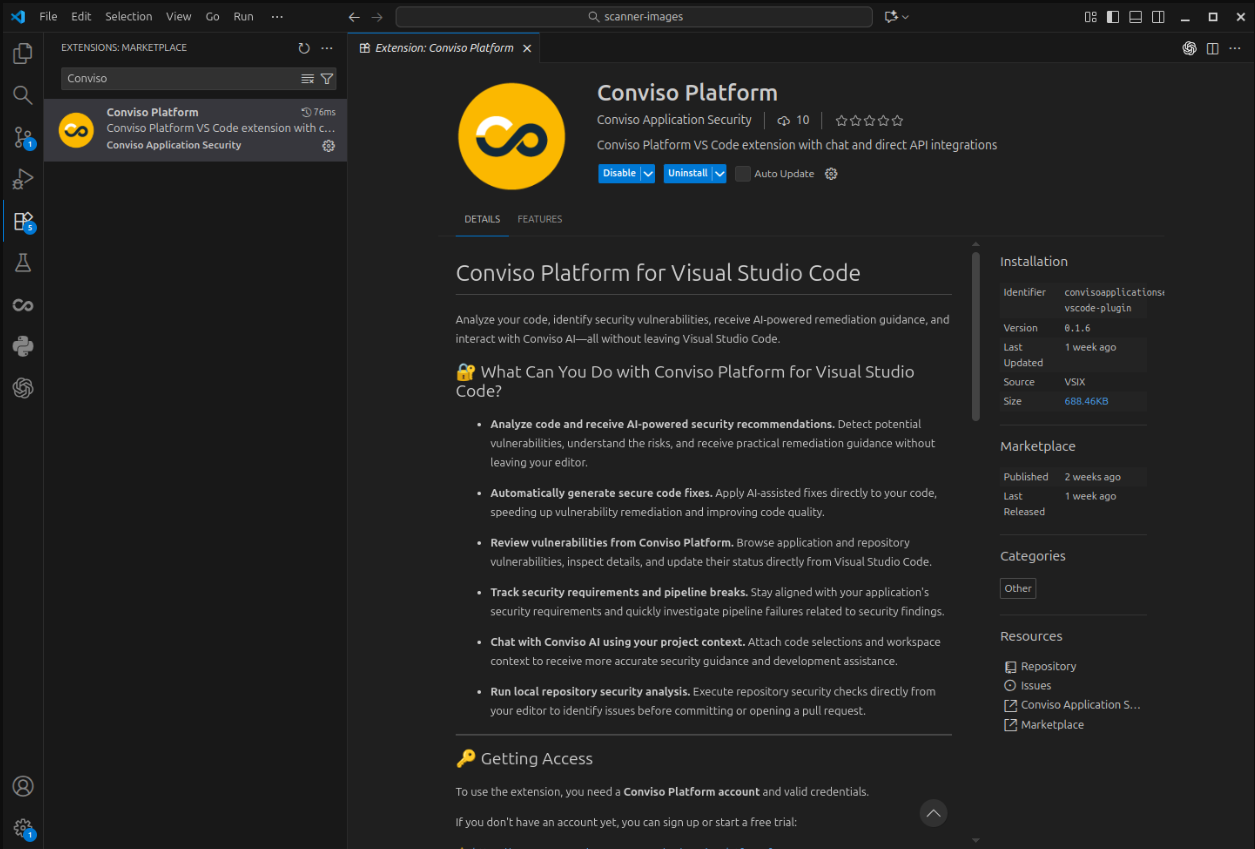1255x849 pixels.
Task: Split the editor to the right
Action: click(1212, 48)
